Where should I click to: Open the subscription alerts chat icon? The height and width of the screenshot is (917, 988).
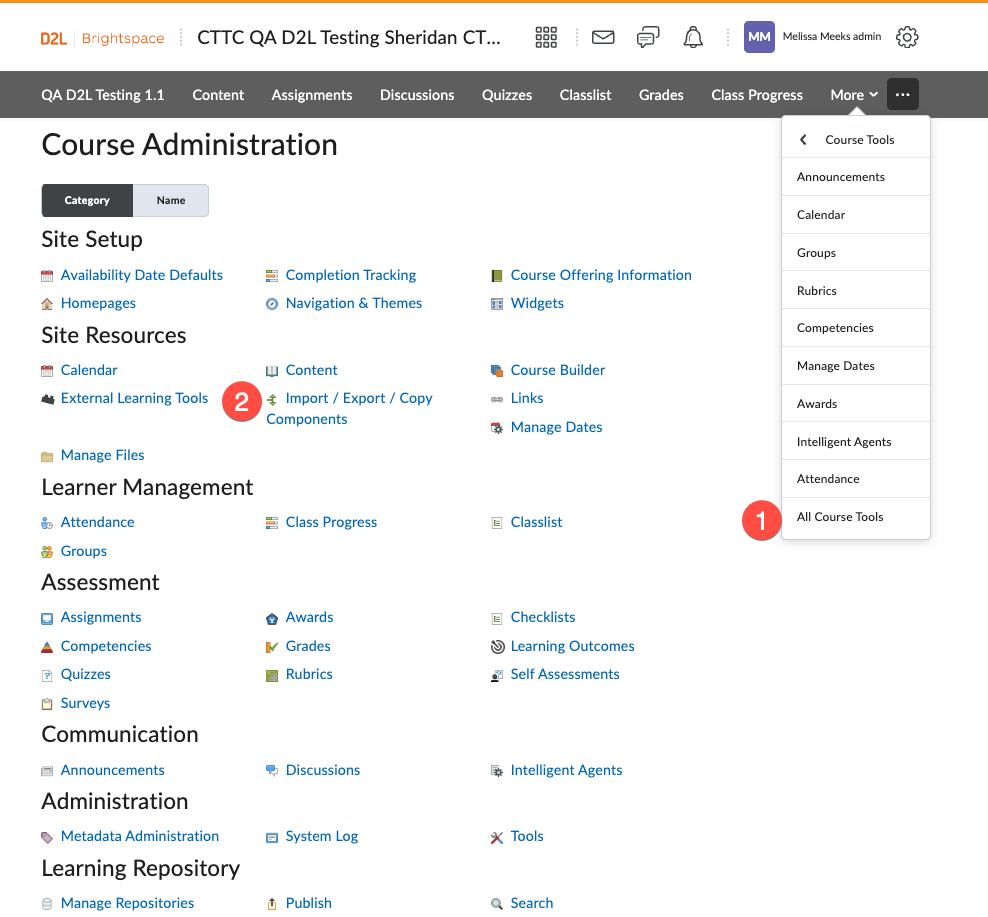pos(648,38)
